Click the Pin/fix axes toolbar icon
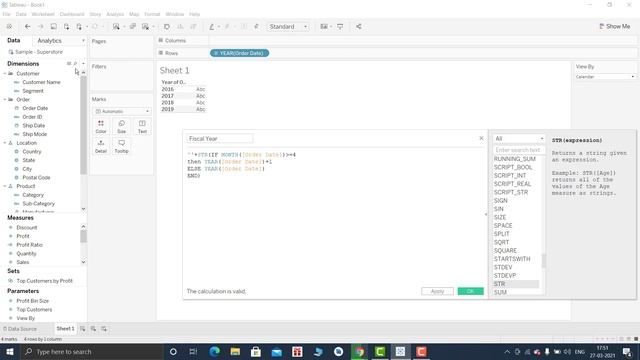The height and width of the screenshot is (360, 640). click(x=256, y=27)
